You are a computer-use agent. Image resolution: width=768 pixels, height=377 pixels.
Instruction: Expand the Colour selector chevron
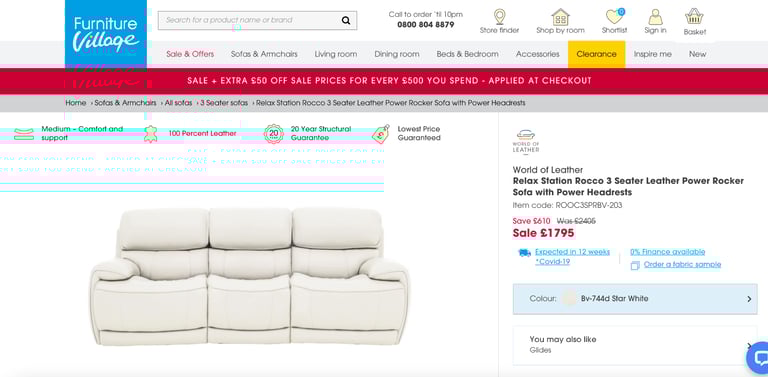749,299
